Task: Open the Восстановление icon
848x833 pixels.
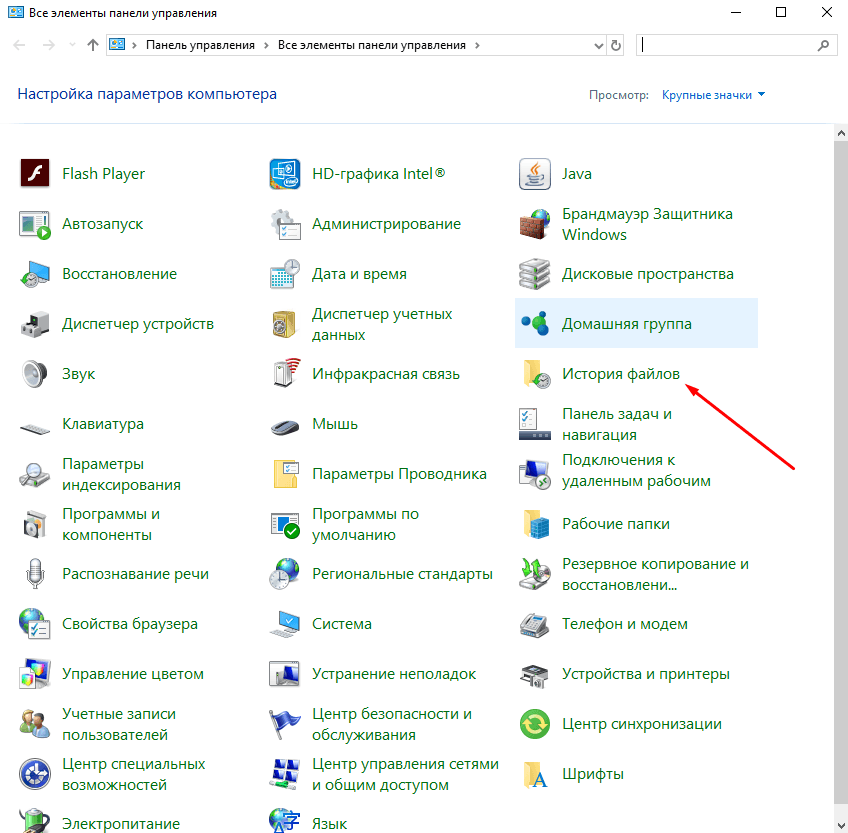Action: coord(35,274)
